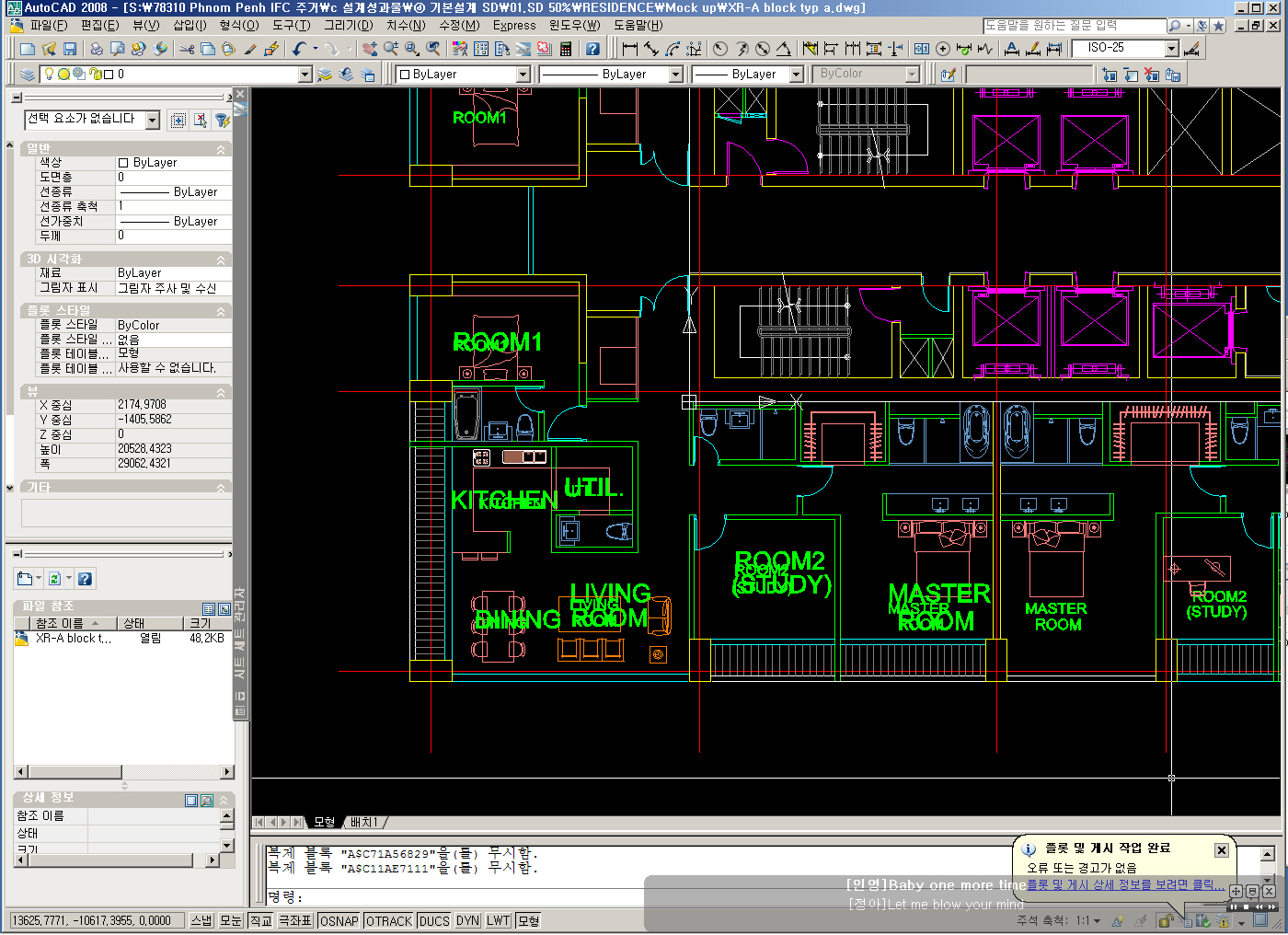1288x935 pixels.
Task: Toggle LWT lineweight display
Action: pyautogui.click(x=499, y=920)
